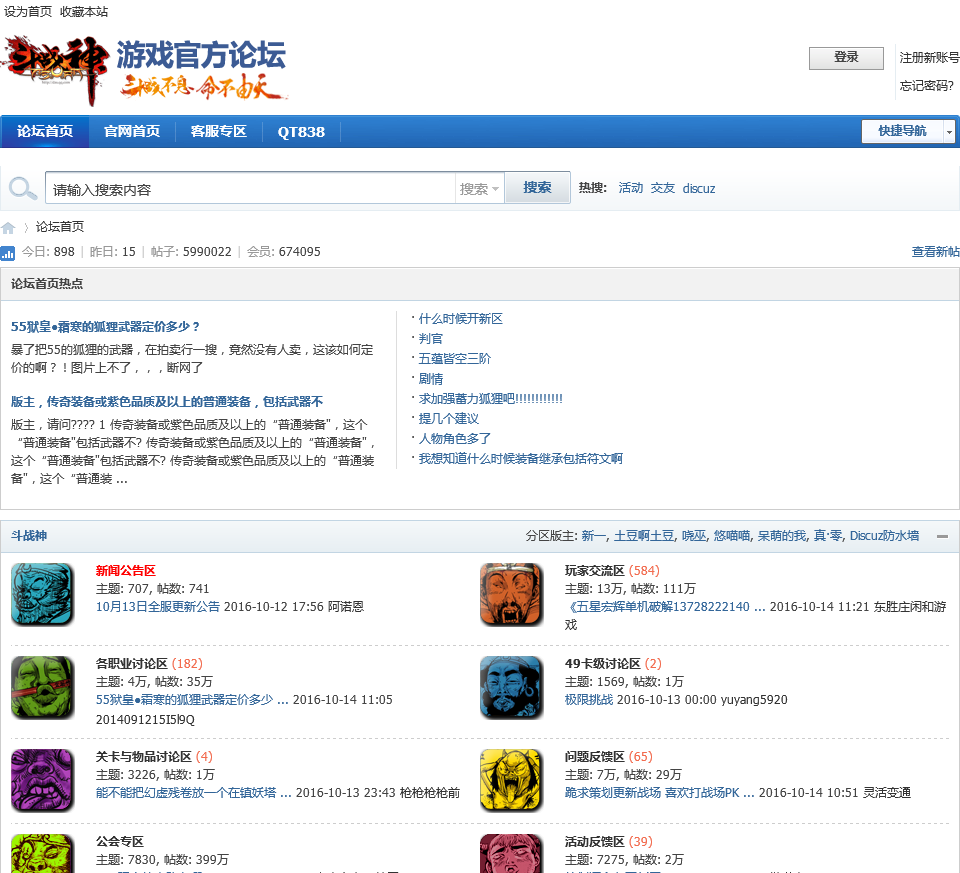Open the 剧情 post
This screenshot has height=873, width=960.
point(430,379)
